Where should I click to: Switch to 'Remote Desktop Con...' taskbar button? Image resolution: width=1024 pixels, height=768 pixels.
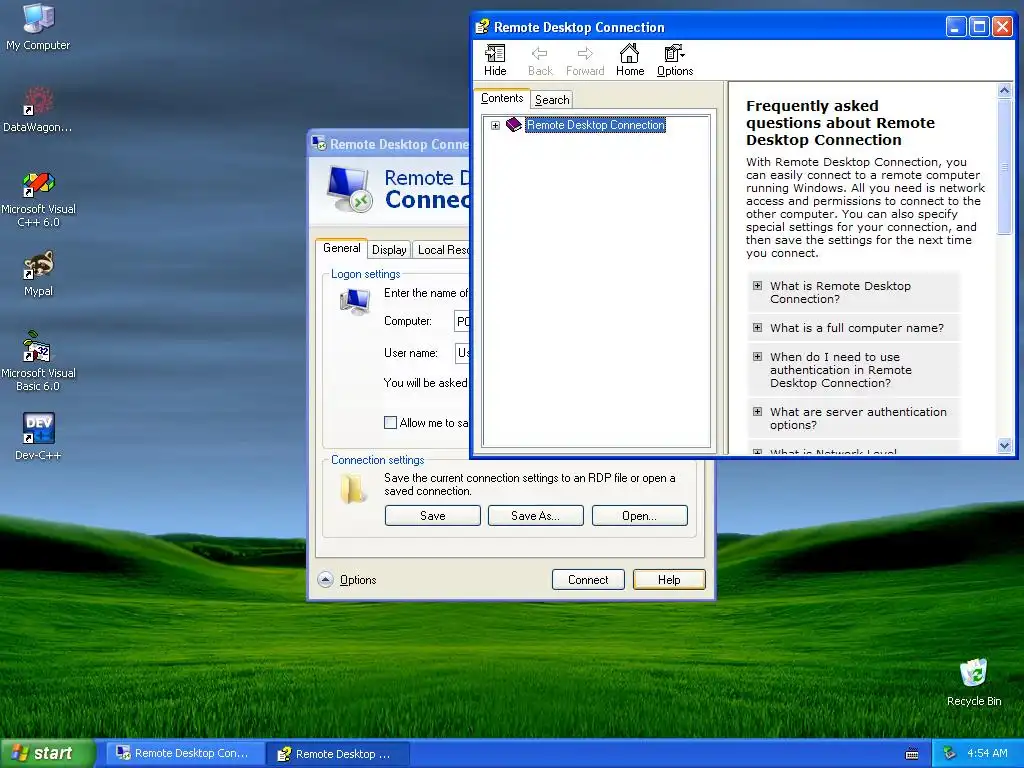185,753
